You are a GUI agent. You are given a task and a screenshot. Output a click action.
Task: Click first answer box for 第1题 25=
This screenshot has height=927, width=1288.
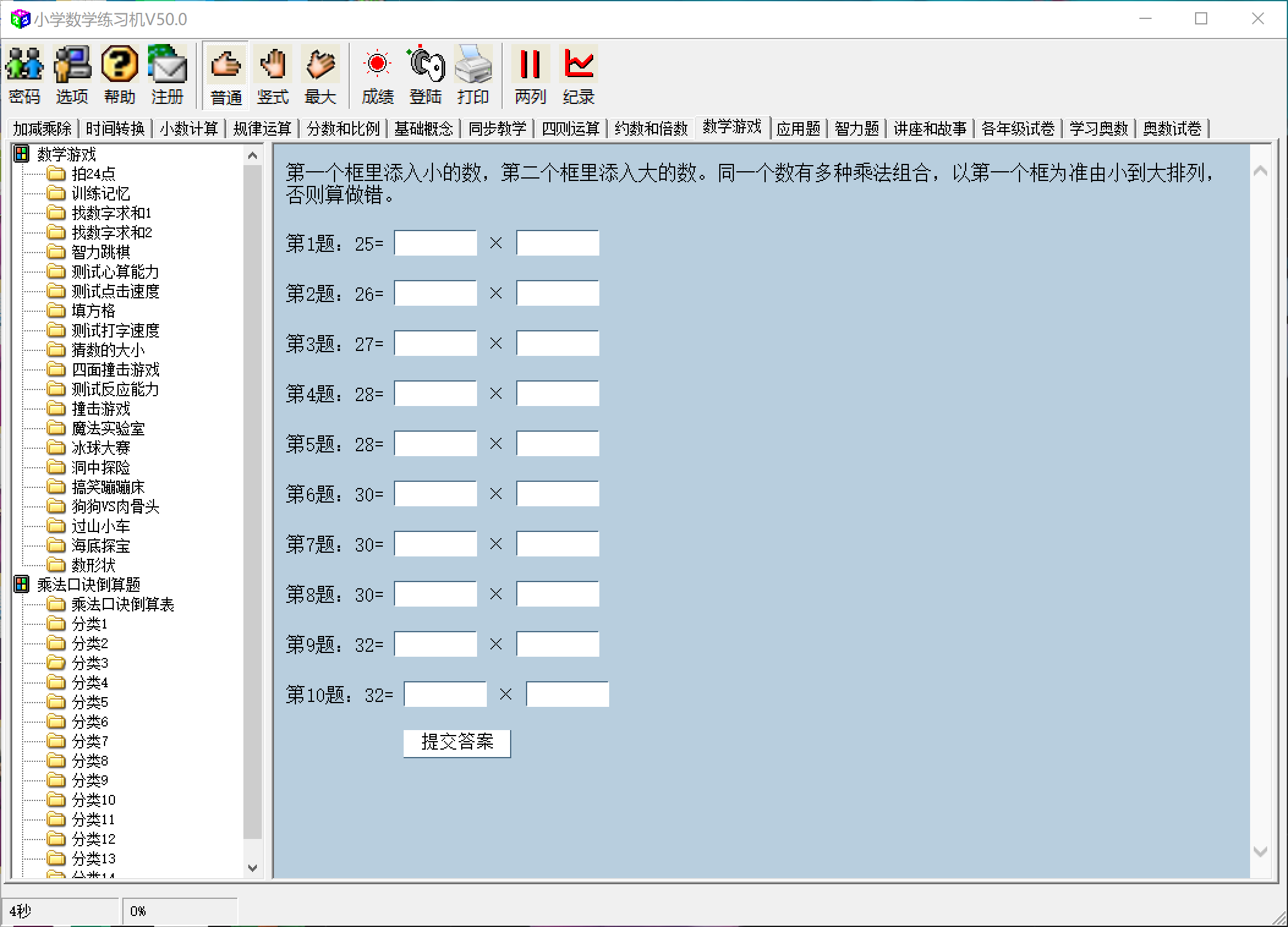(435, 243)
